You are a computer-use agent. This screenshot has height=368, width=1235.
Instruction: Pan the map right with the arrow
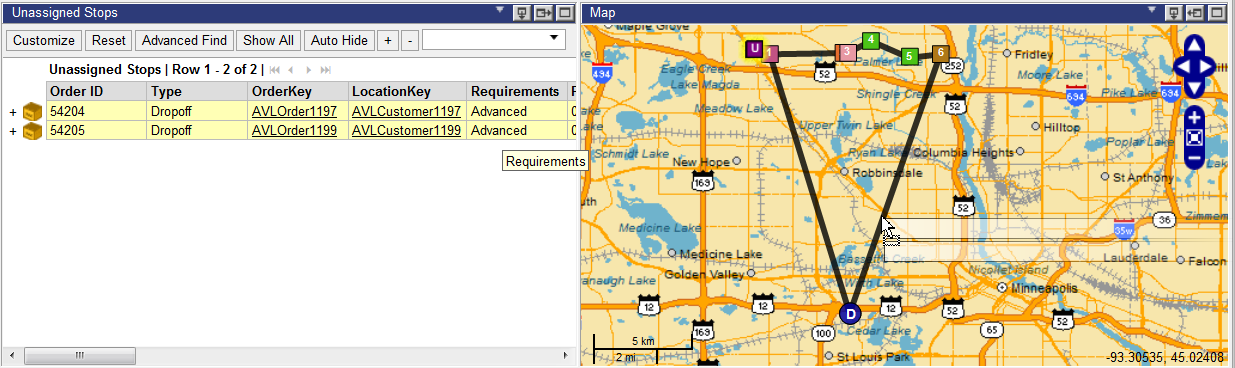click(1209, 67)
